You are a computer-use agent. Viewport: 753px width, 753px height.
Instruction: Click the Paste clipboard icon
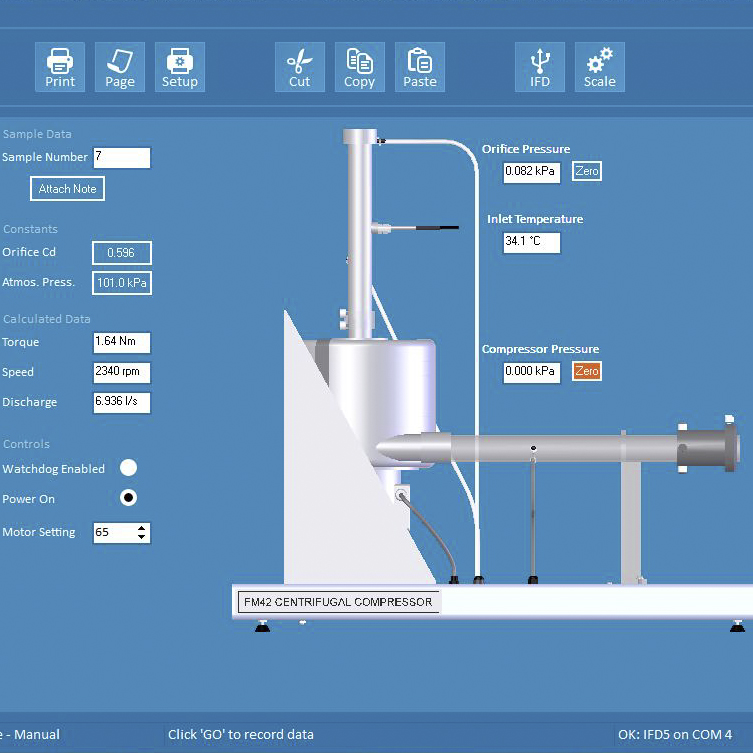pyautogui.click(x=420, y=67)
